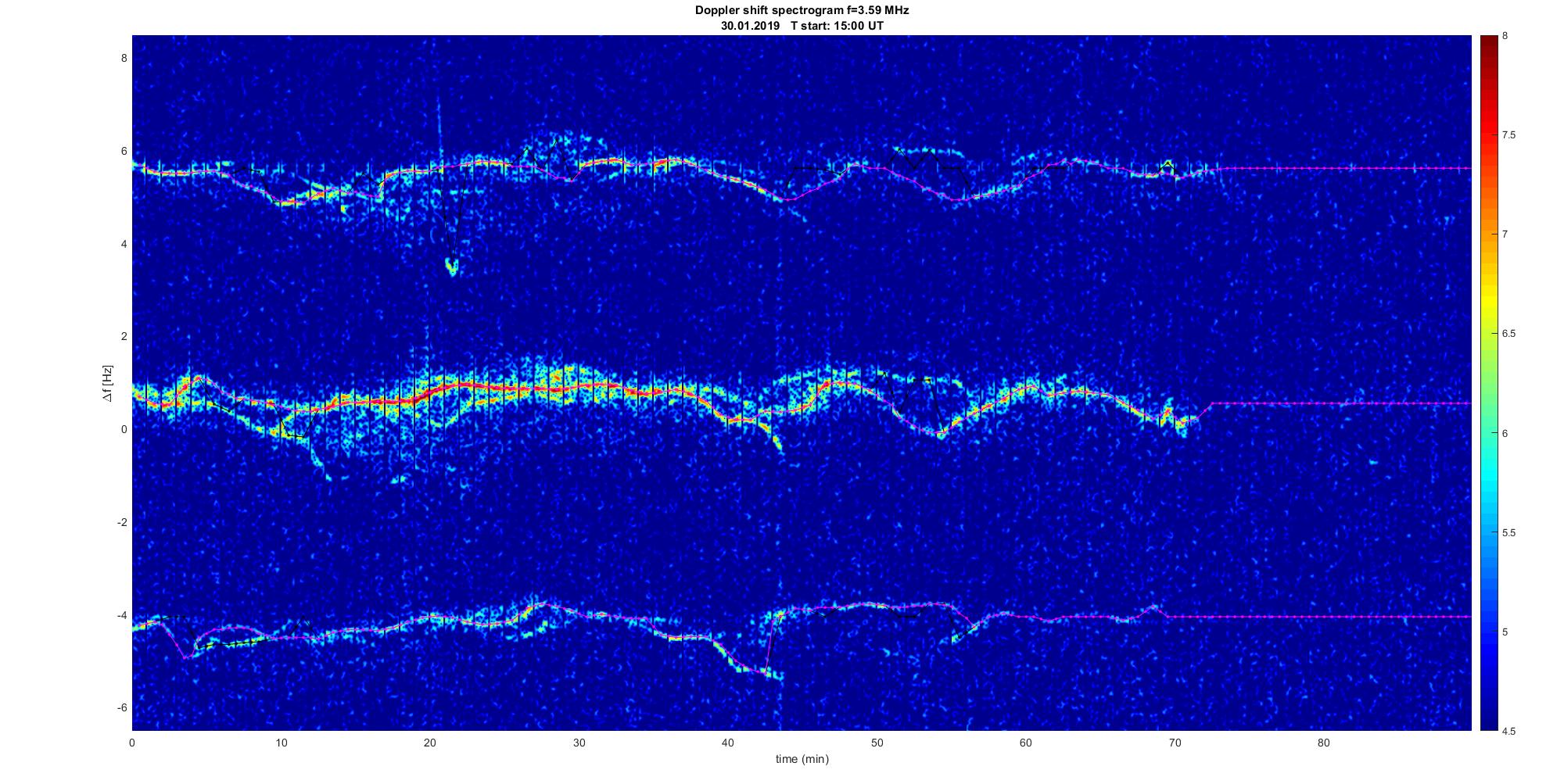Click the y-axis tick label '6'
Viewport: 1564px width, 784px height.
[x=124, y=151]
